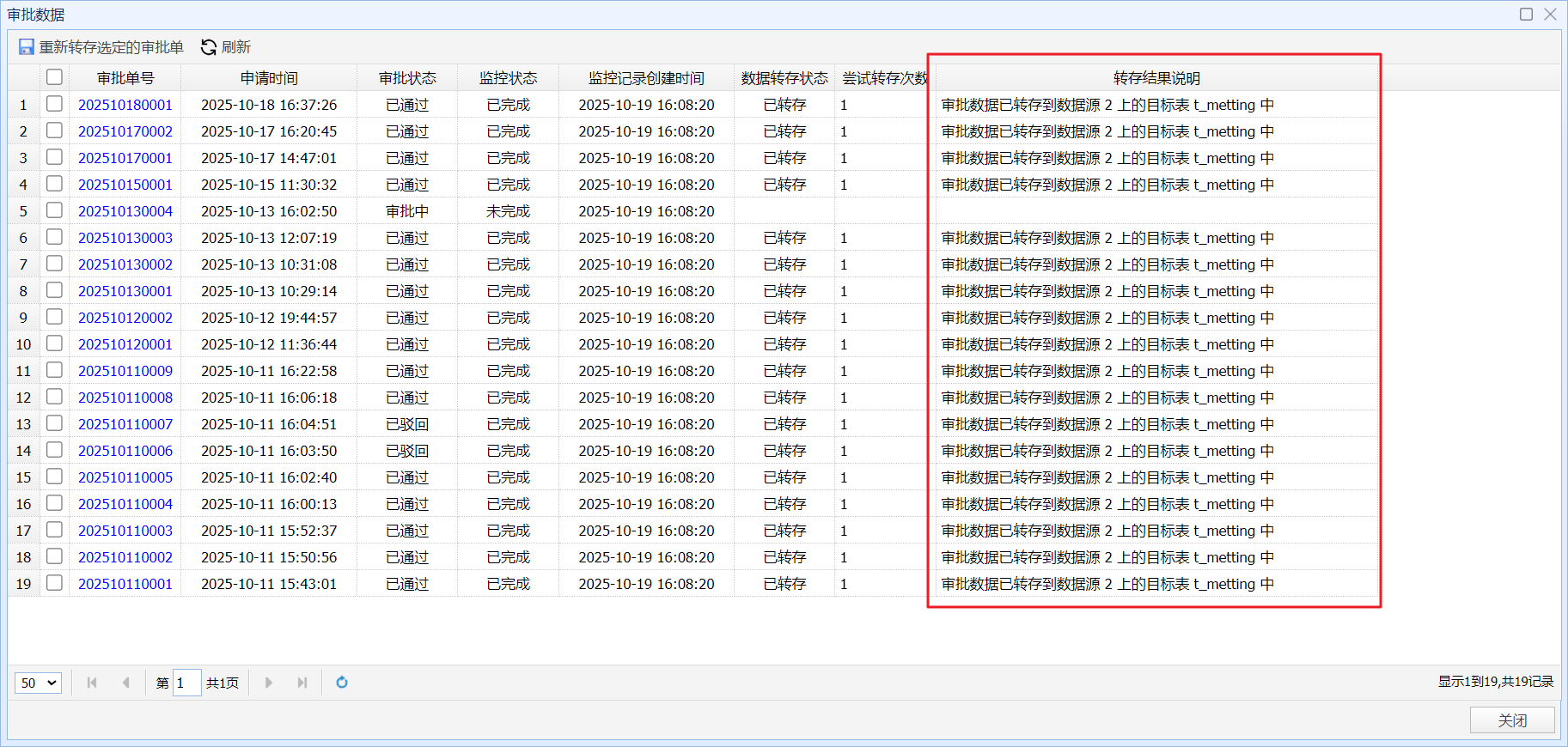This screenshot has width=1568, height=747.
Task: Click the 转存结果说明 column header
Action: pyautogui.click(x=1156, y=78)
